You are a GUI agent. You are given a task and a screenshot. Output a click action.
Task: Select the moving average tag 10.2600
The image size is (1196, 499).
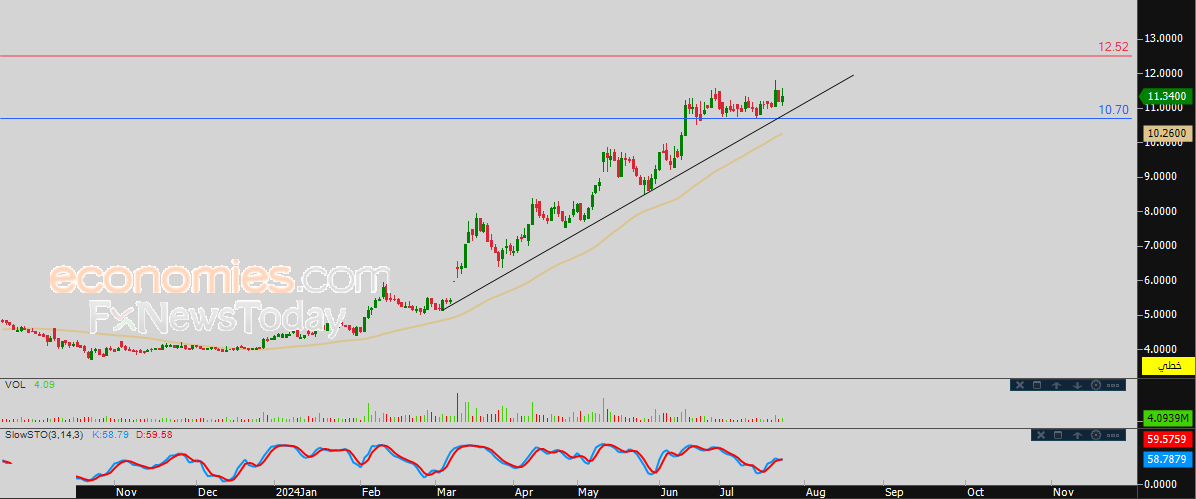(x=1168, y=134)
